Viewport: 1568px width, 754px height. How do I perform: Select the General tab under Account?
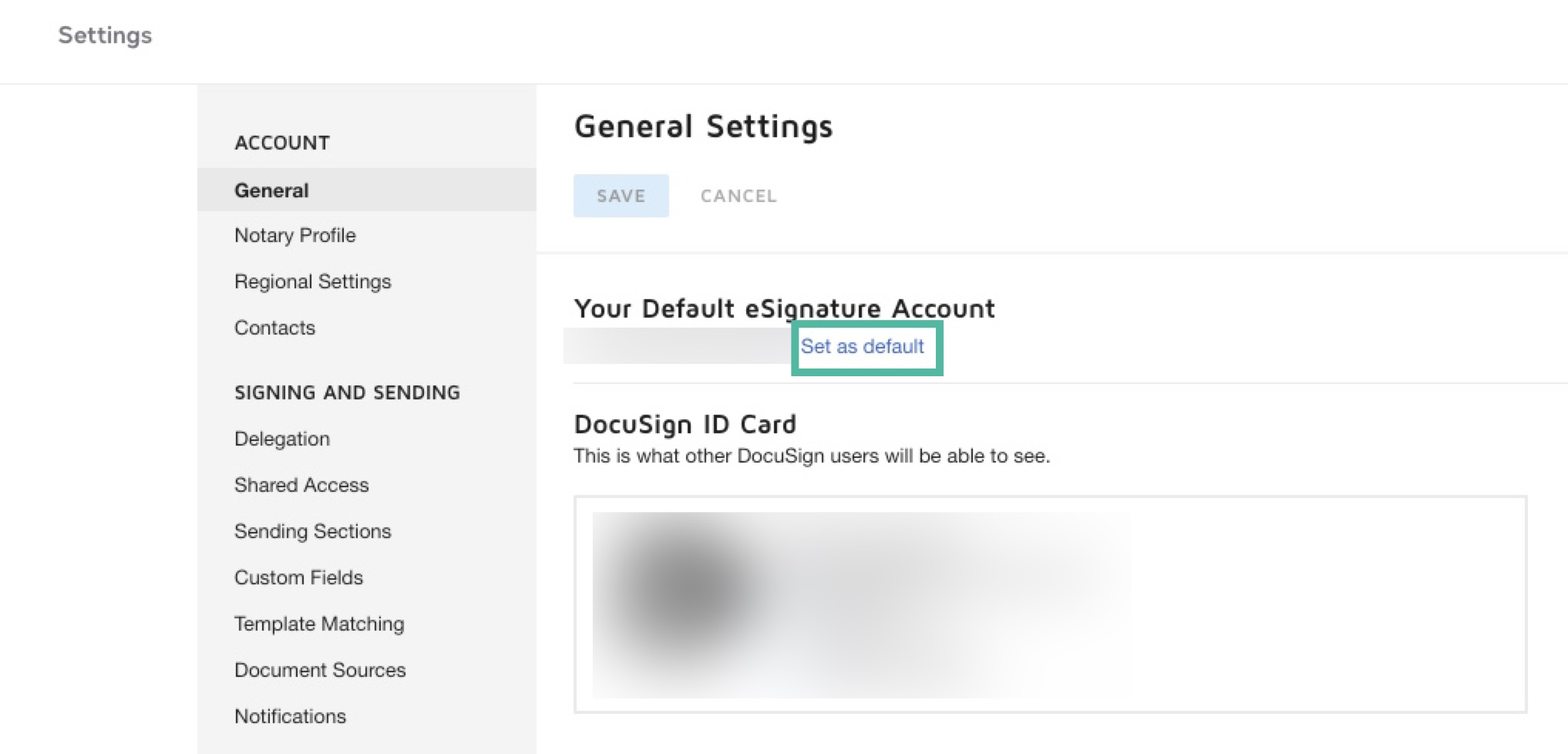271,190
